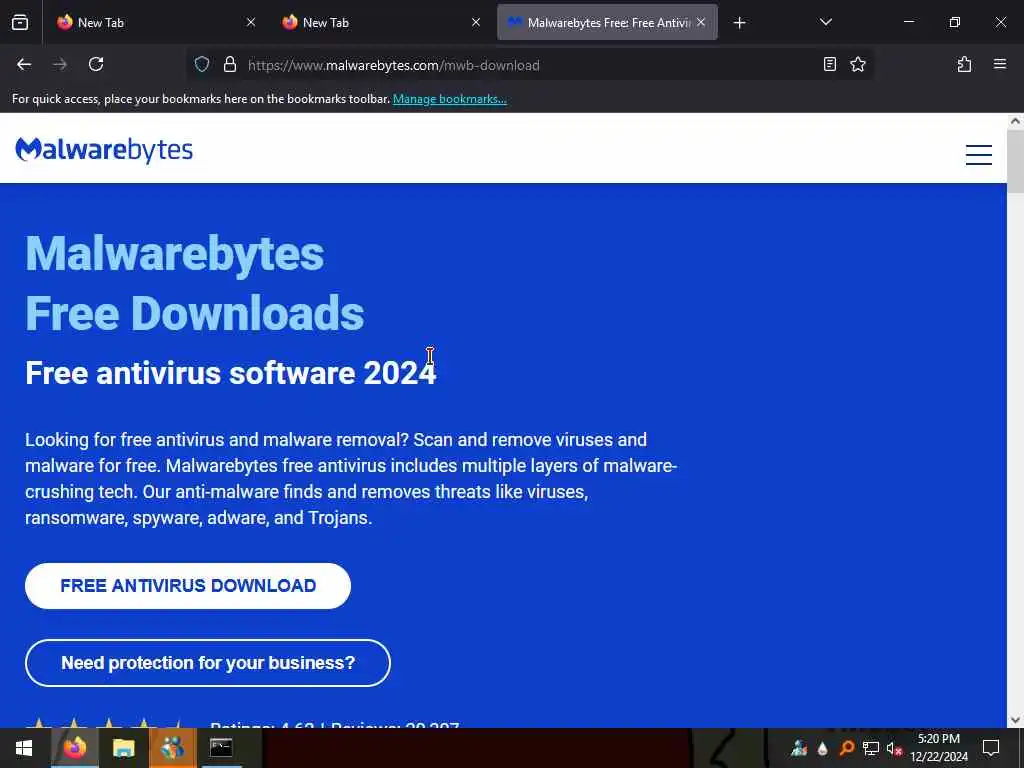The height and width of the screenshot is (768, 1024).
Task: Go back to previous page
Action: (x=24, y=64)
